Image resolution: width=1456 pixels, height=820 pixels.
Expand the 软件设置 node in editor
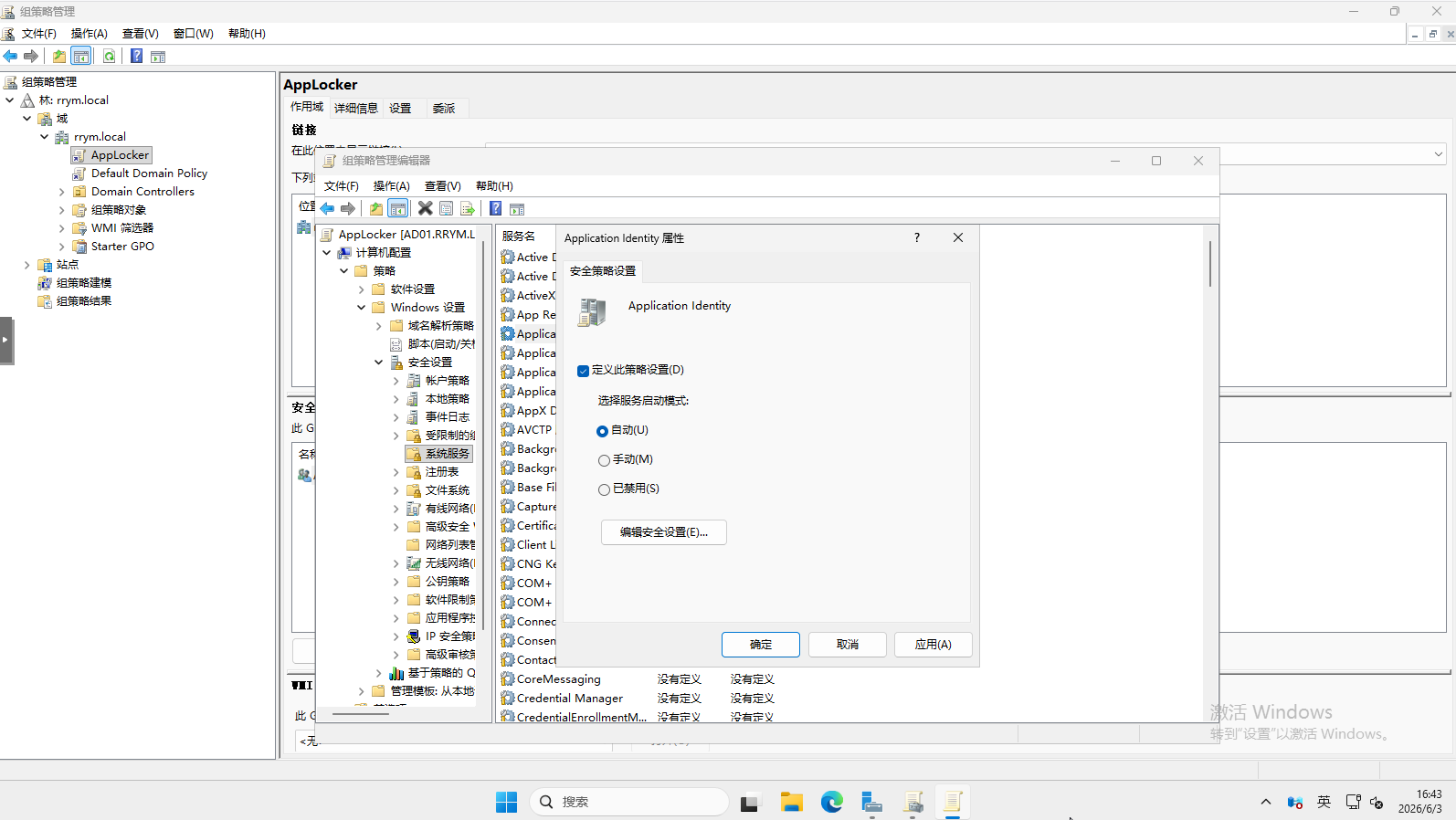(362, 289)
